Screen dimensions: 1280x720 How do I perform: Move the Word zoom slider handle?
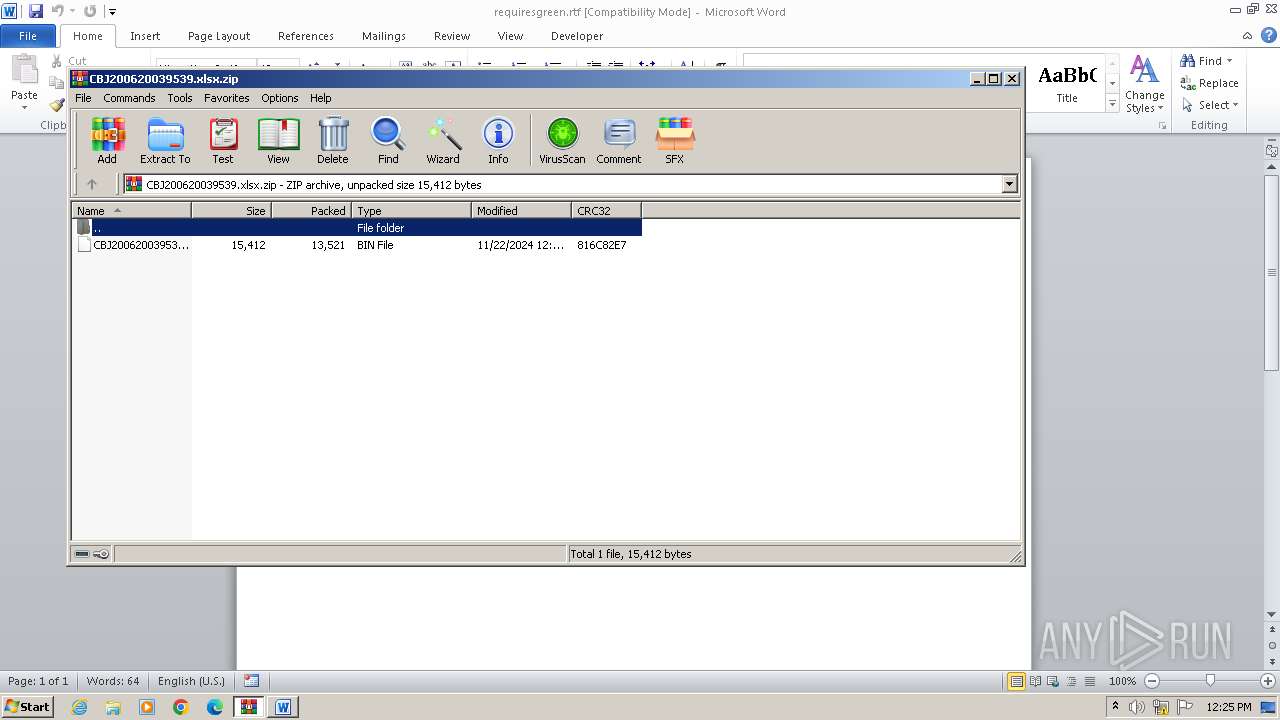coord(1210,681)
